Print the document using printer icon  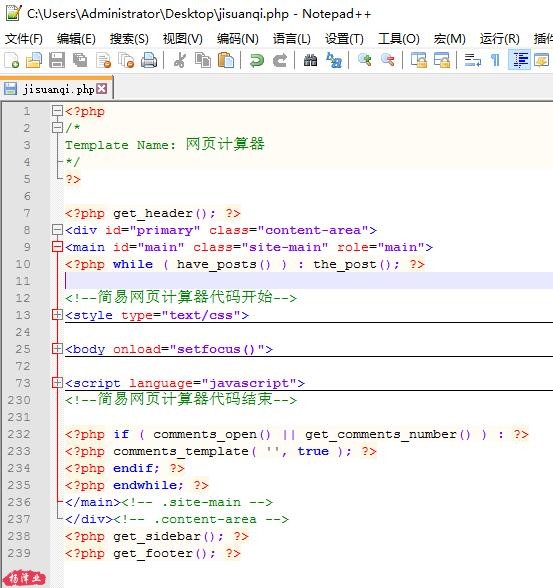tap(149, 60)
